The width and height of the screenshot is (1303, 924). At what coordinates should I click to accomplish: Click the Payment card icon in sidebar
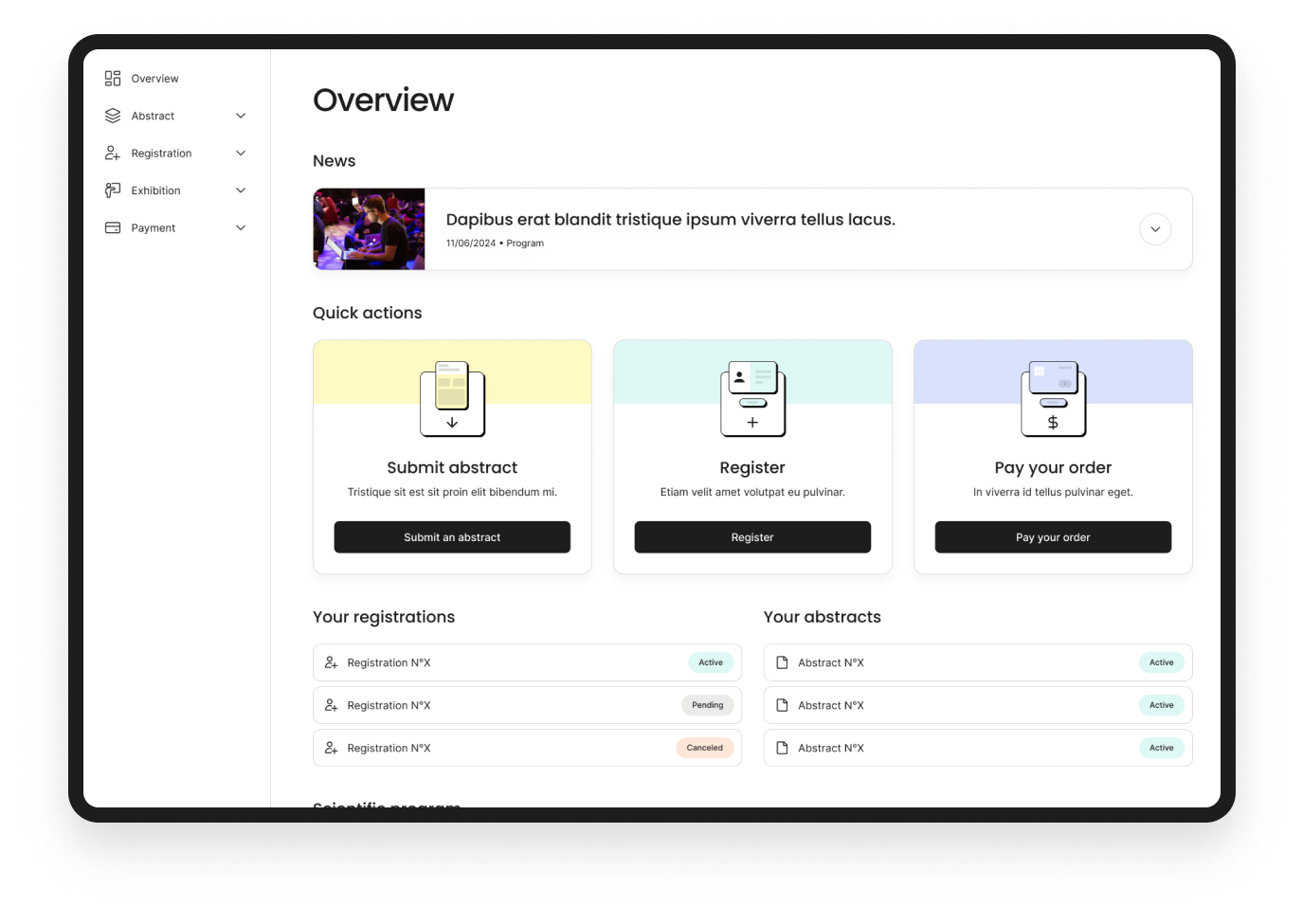(x=113, y=228)
